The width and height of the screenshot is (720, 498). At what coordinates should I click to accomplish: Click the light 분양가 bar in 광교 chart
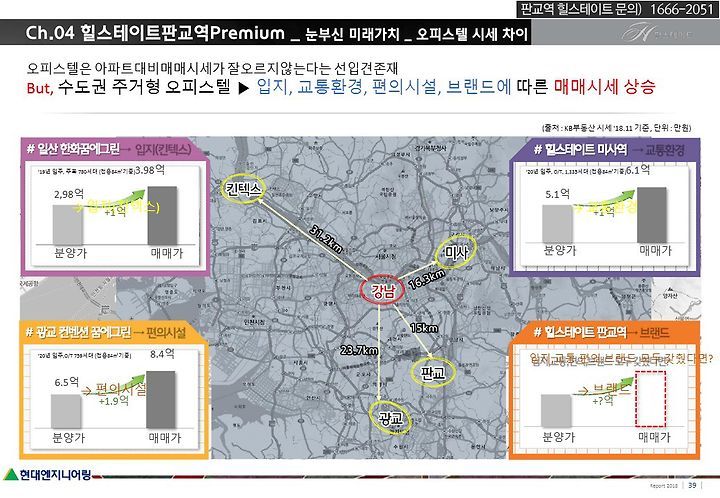click(x=66, y=412)
